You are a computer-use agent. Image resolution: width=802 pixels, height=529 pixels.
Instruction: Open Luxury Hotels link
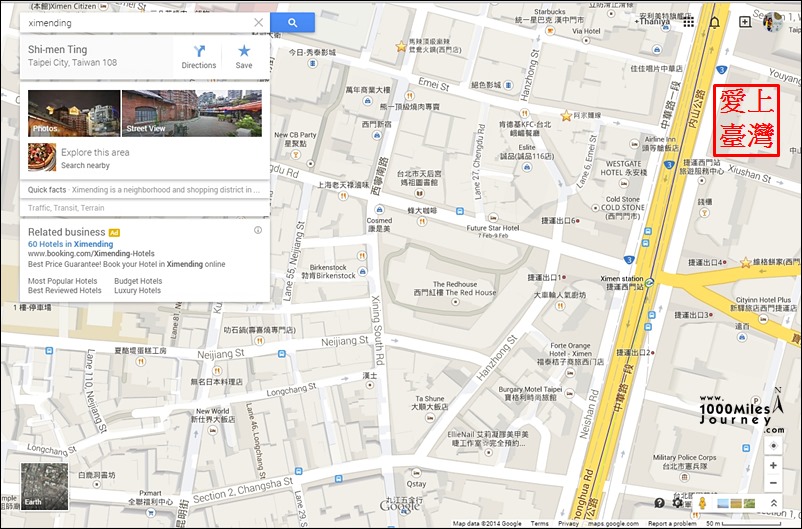137,290
